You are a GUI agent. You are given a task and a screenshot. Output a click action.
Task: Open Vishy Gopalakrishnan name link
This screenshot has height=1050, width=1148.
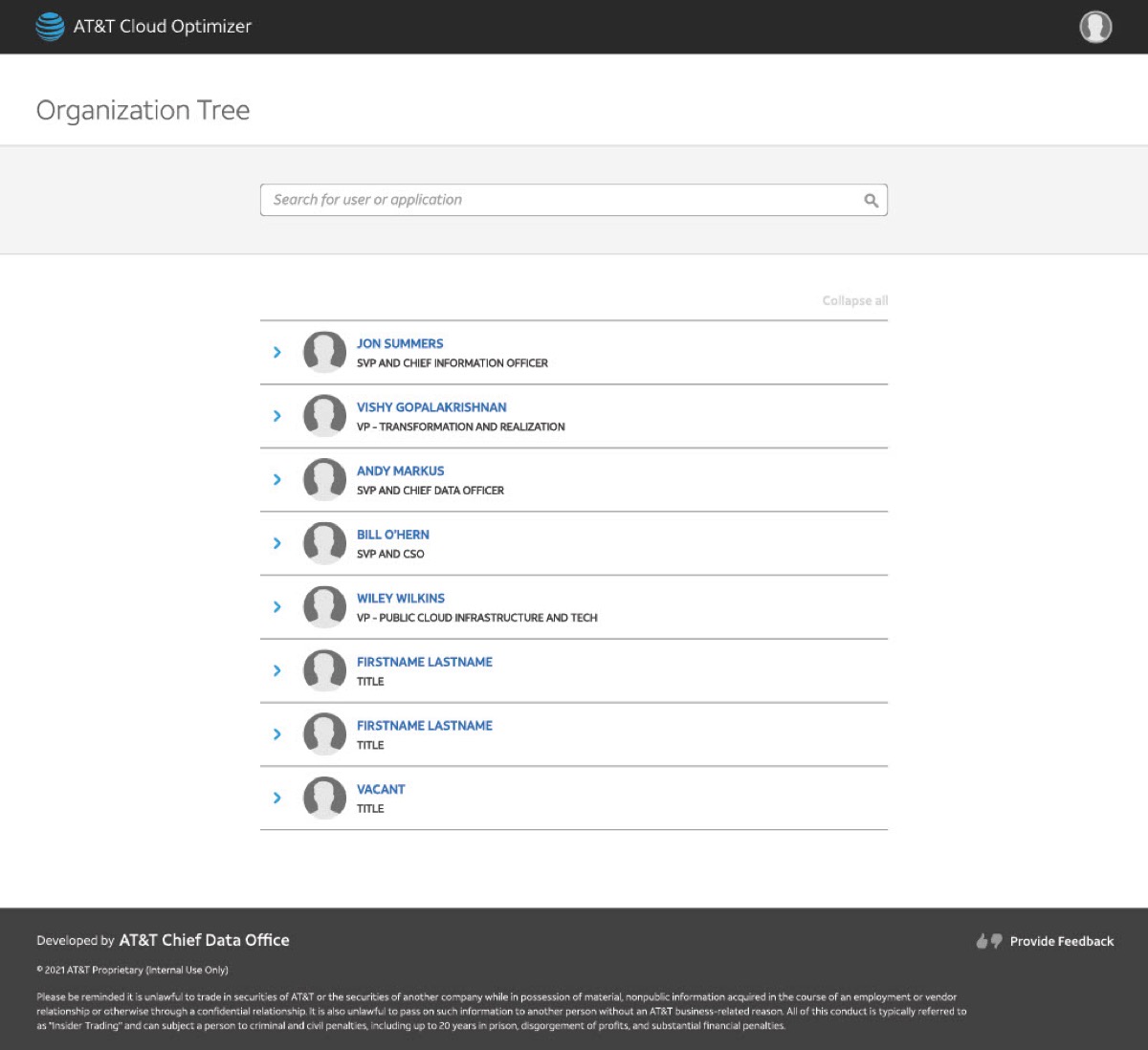click(431, 407)
